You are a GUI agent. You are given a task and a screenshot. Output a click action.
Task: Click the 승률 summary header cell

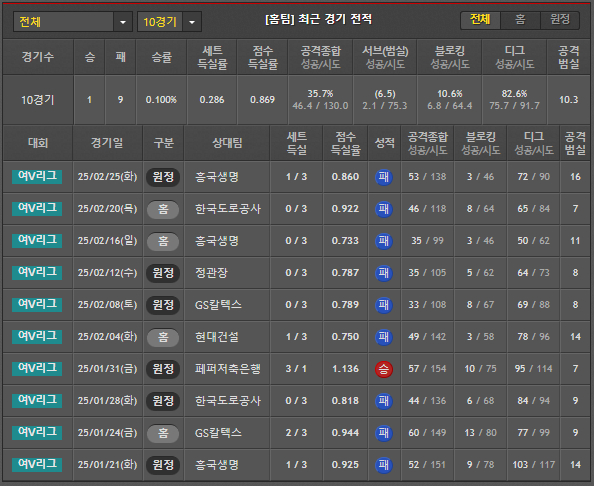click(x=161, y=57)
